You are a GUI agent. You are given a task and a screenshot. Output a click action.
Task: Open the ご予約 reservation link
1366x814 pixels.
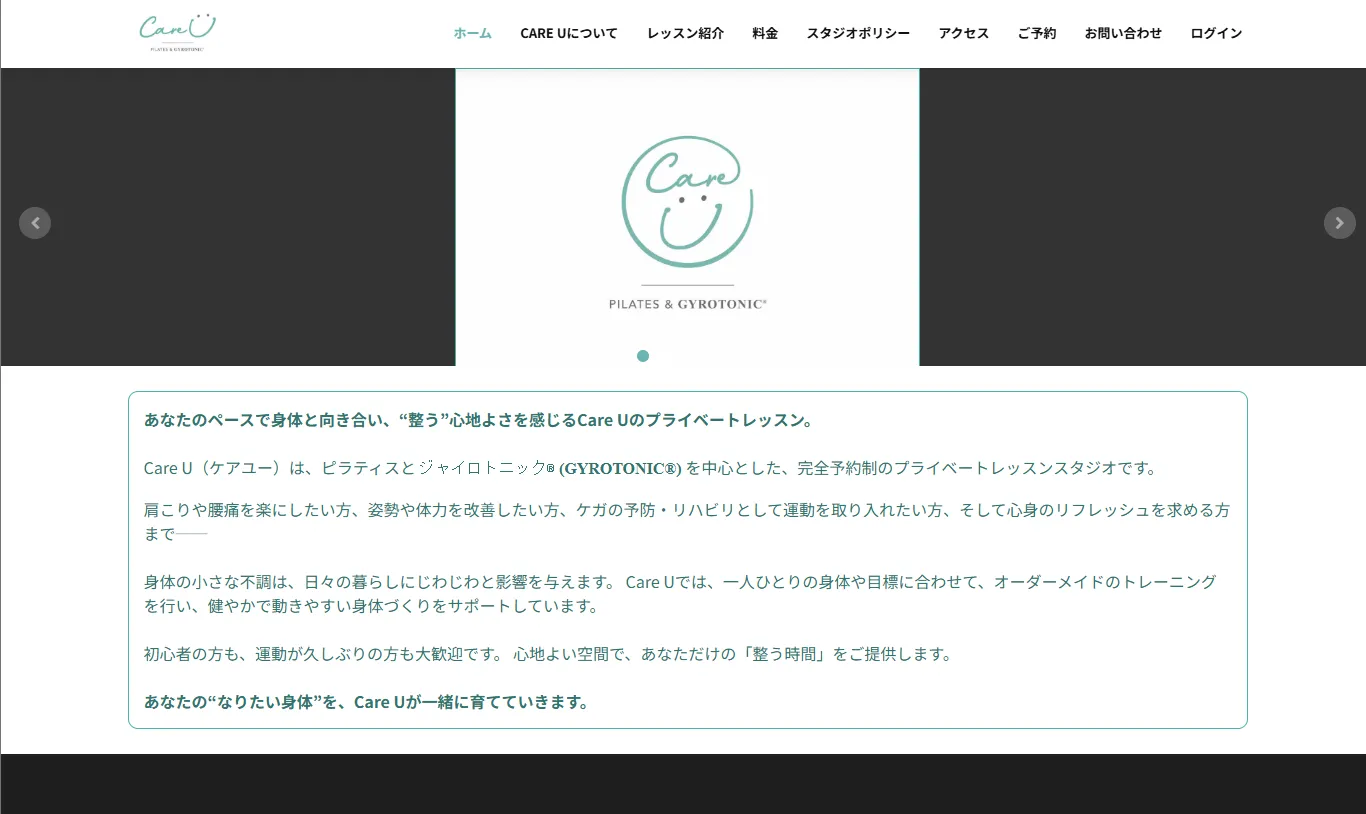point(1037,33)
